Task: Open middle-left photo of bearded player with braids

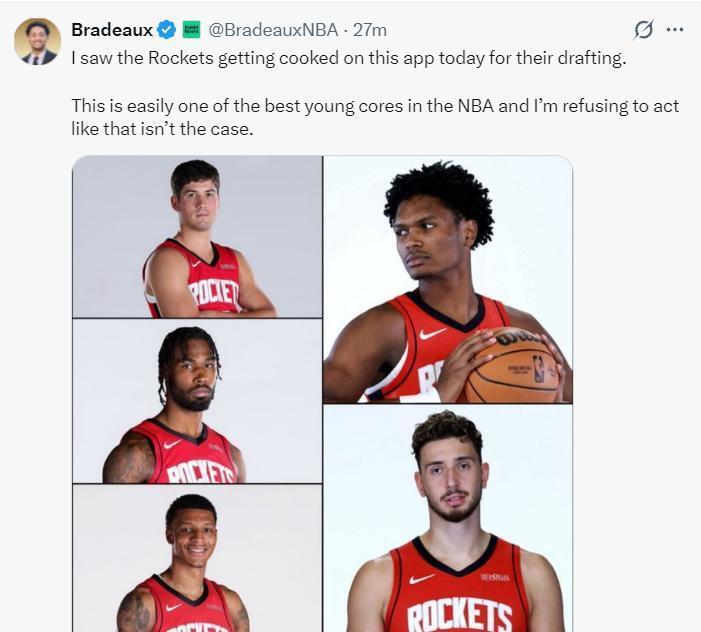Action: point(197,401)
